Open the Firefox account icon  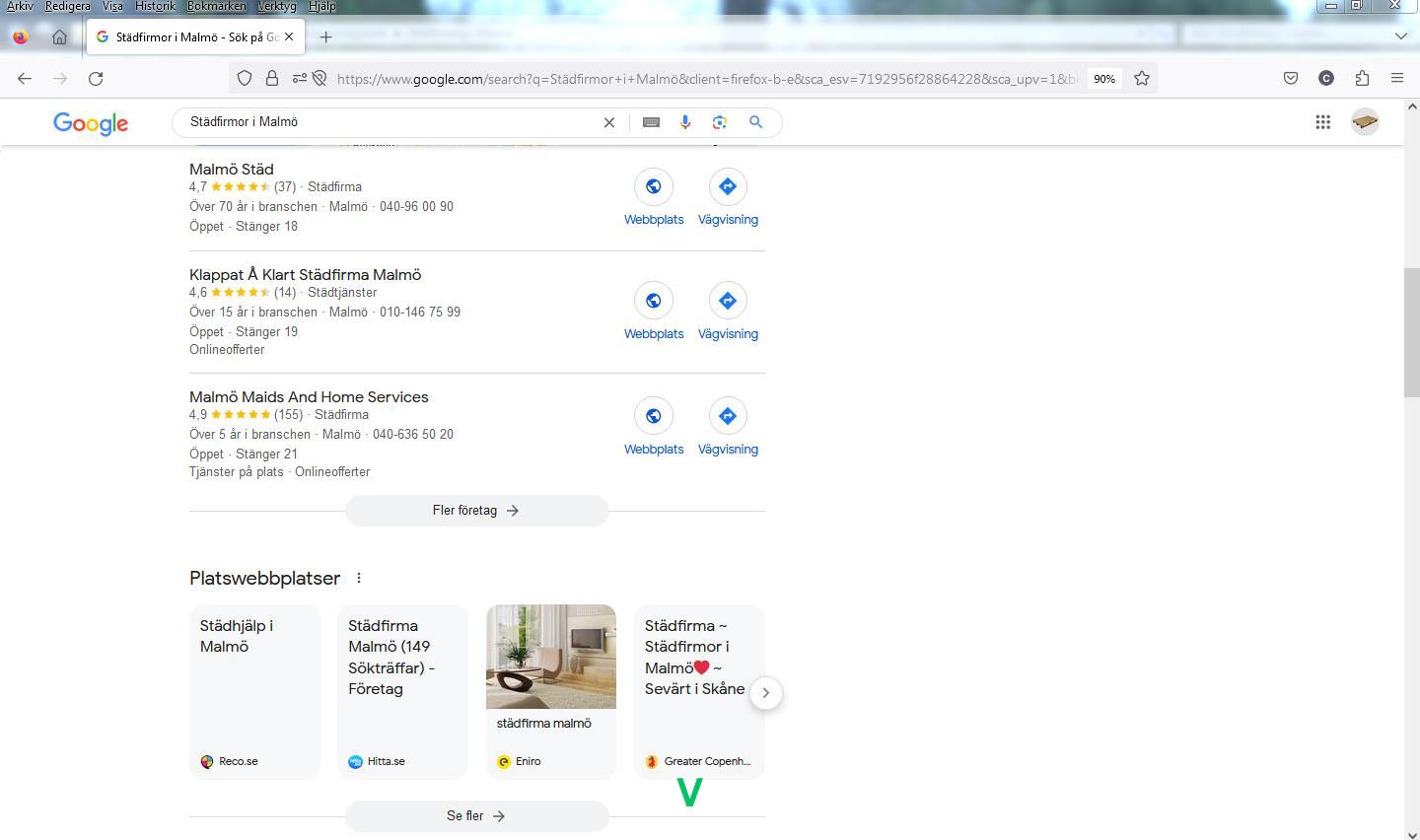pos(1326,79)
